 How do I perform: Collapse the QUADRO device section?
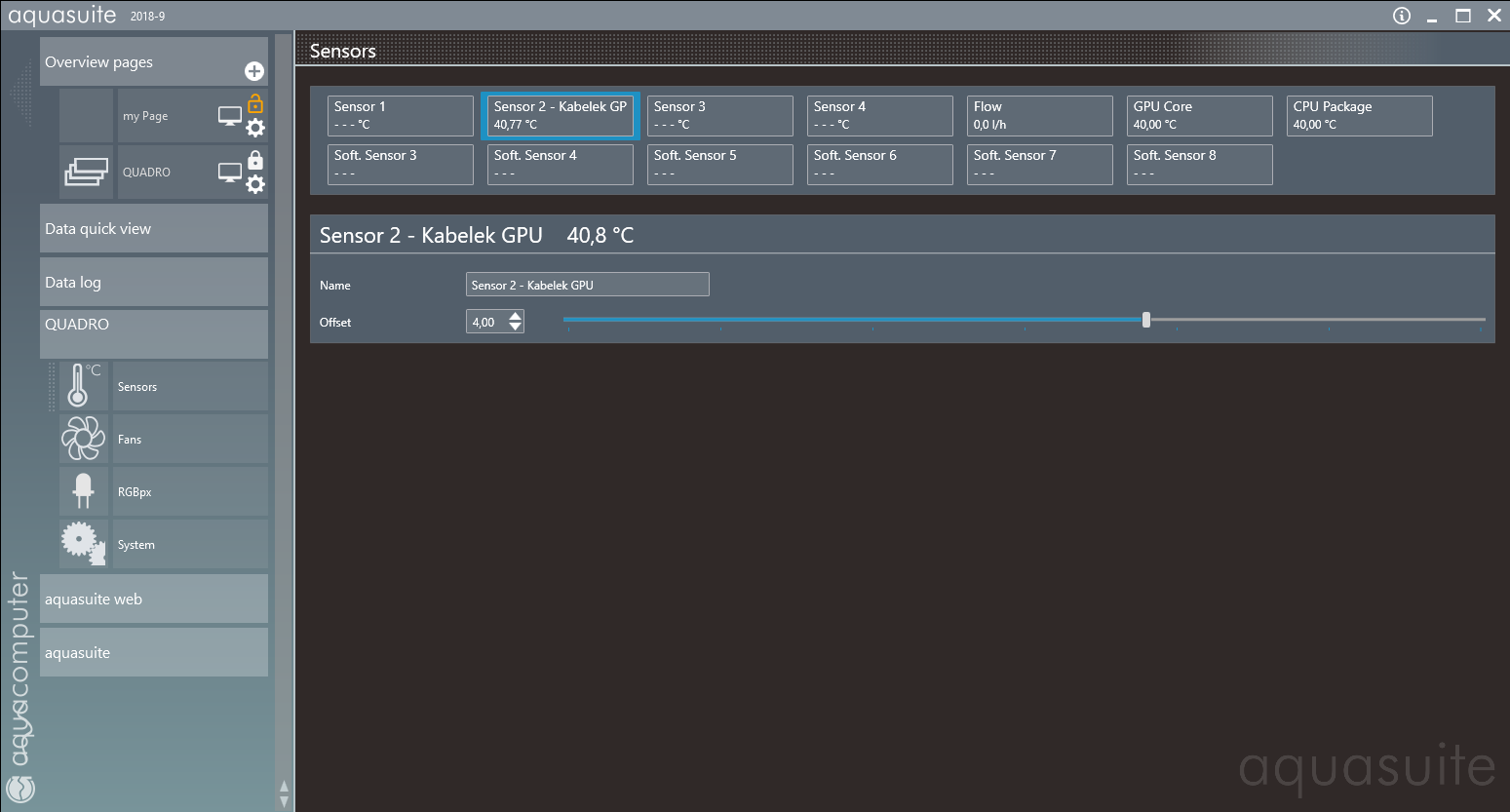pyautogui.click(x=154, y=326)
